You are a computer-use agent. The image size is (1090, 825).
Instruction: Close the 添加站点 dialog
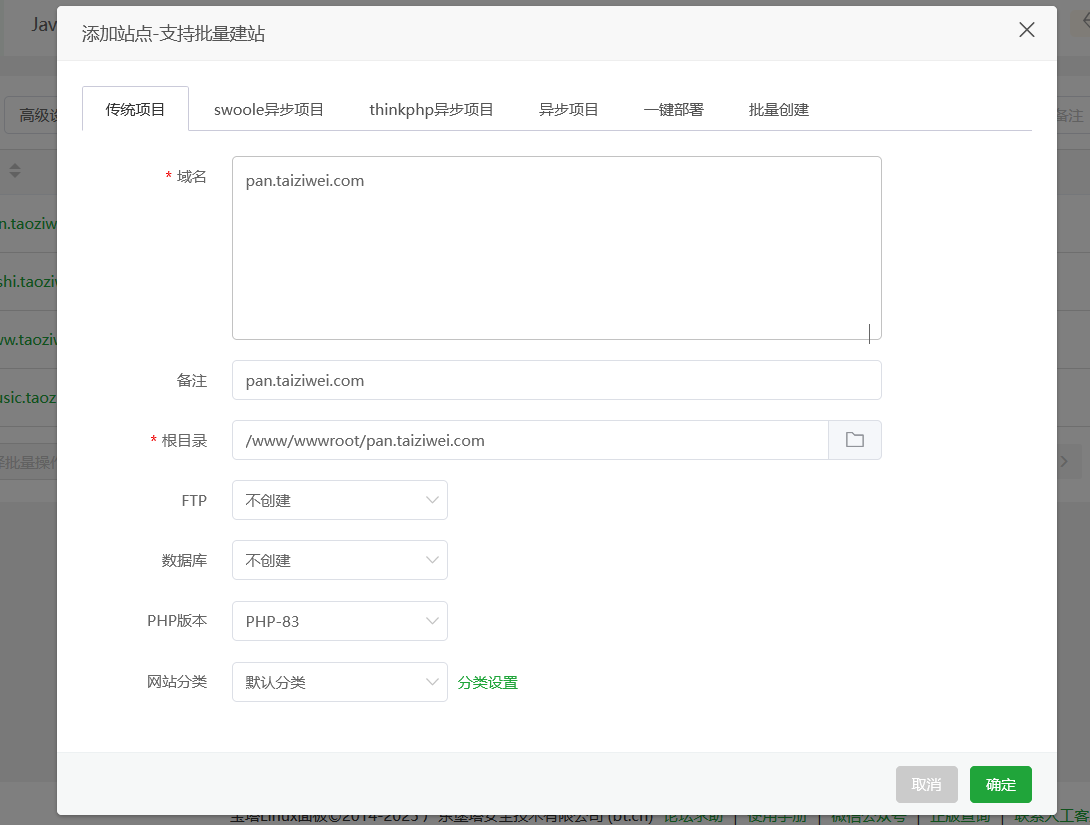point(1026,30)
